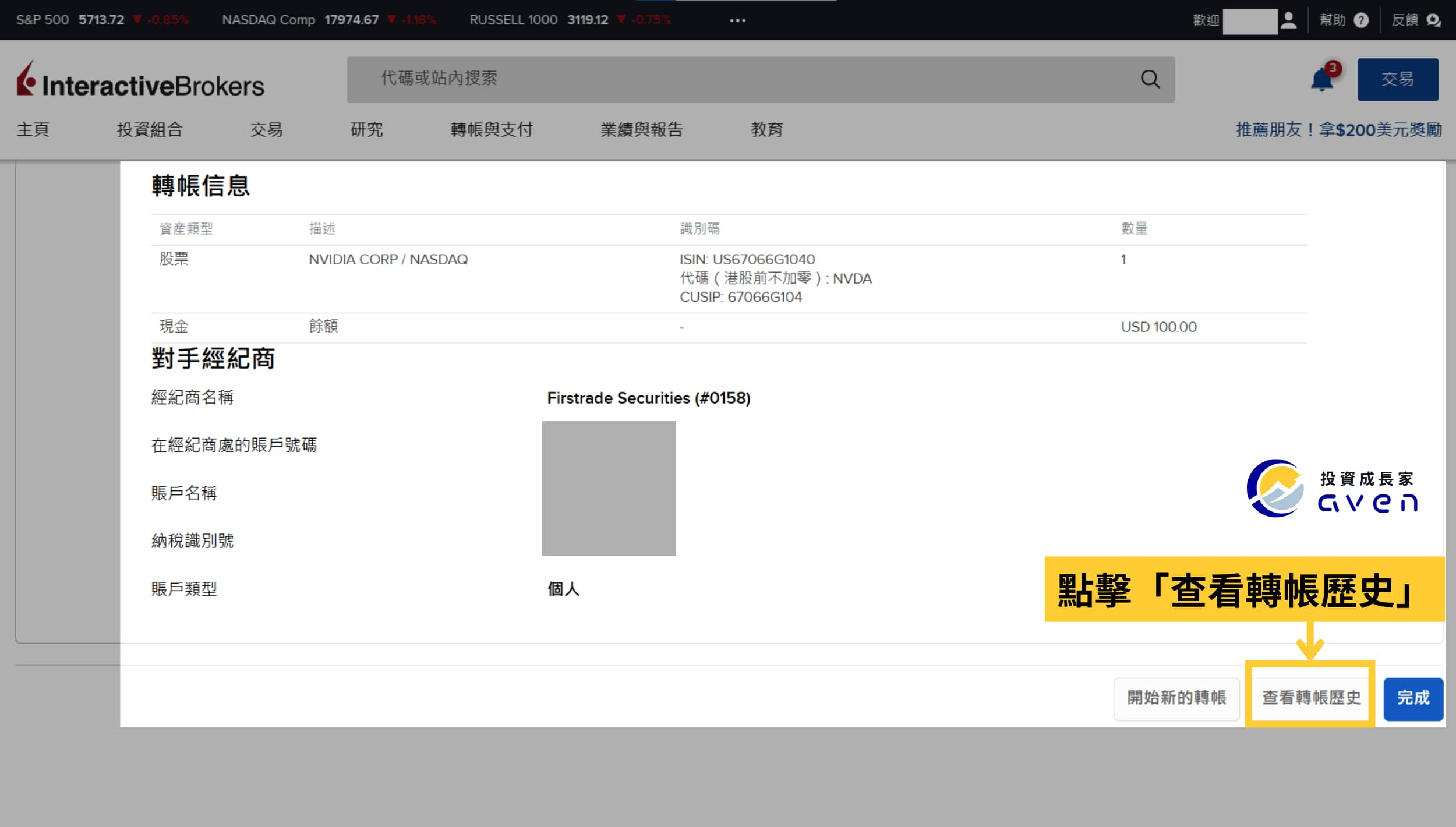Click the 推薦朋友 $200 reward link
This screenshot has height=827, width=1456.
[1339, 129]
